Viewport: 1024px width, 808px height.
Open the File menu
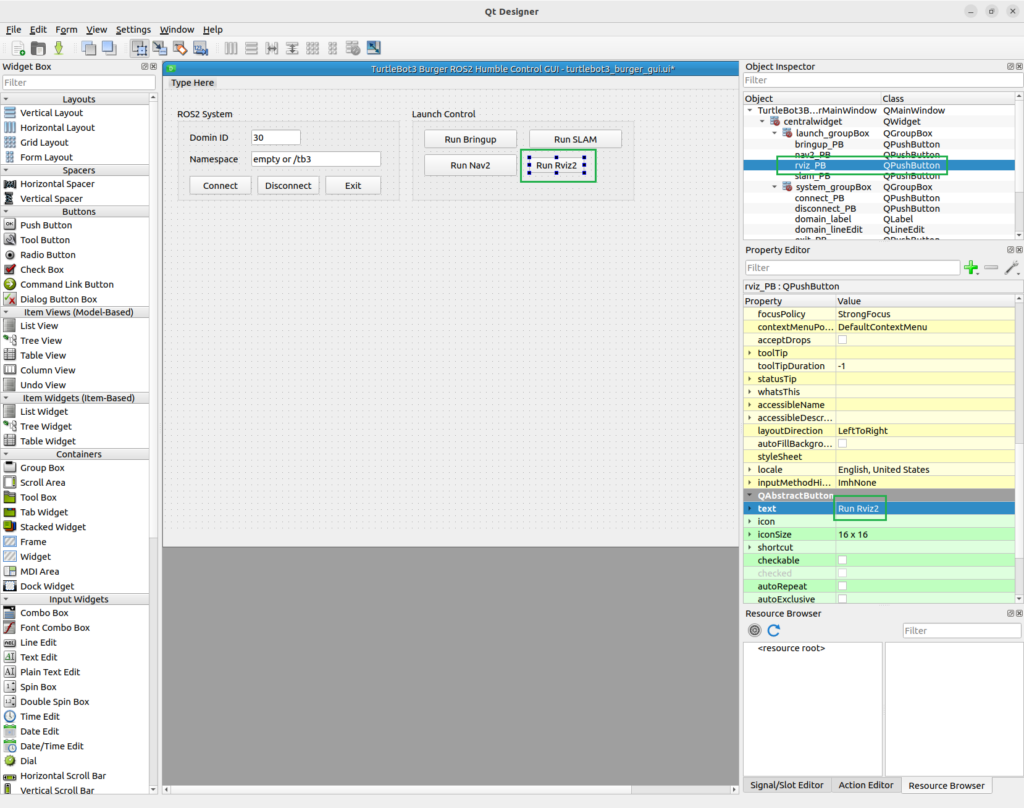(x=13, y=29)
